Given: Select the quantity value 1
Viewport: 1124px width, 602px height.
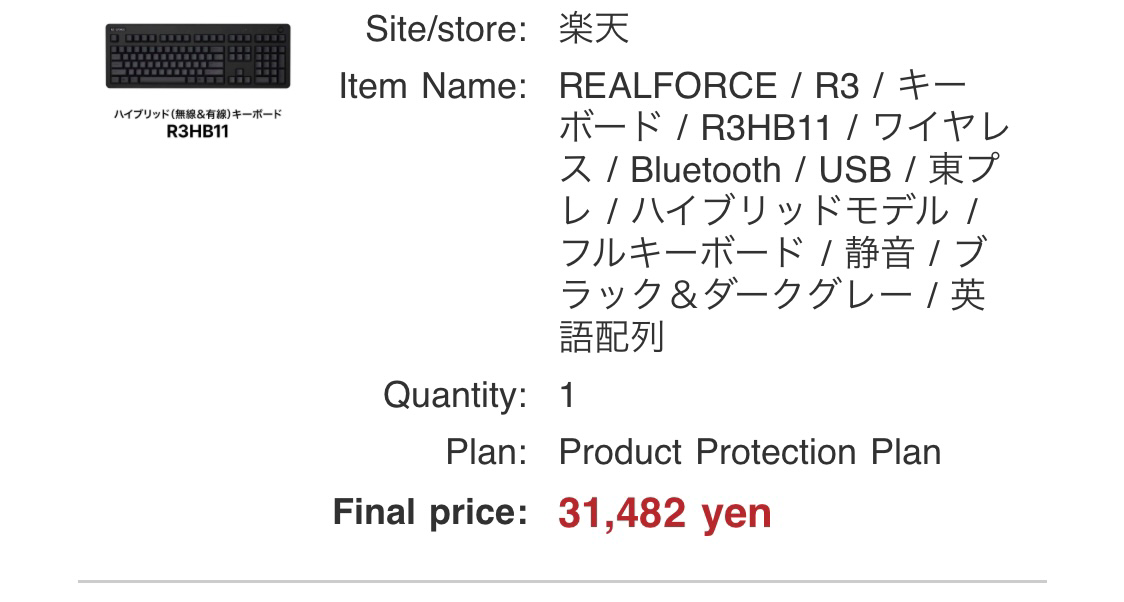Looking at the screenshot, I should tap(567, 396).
